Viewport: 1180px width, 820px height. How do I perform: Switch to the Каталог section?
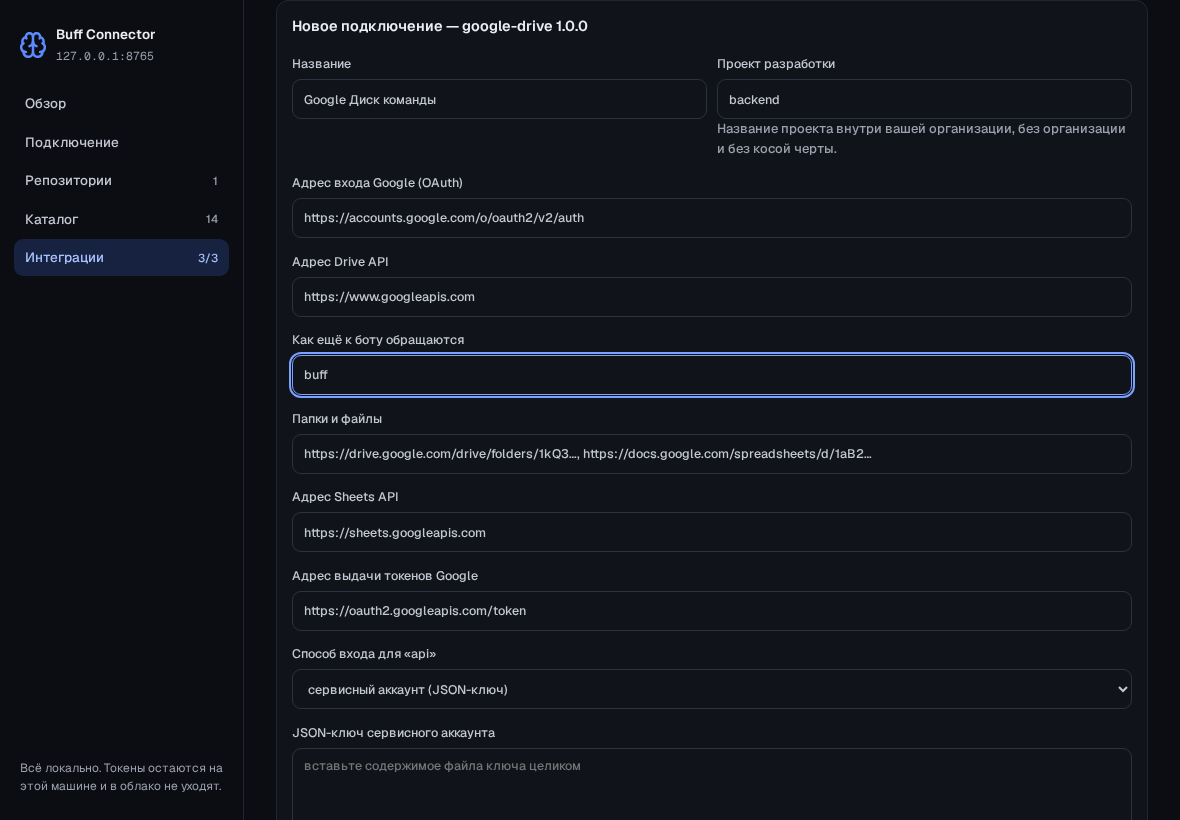[121, 219]
